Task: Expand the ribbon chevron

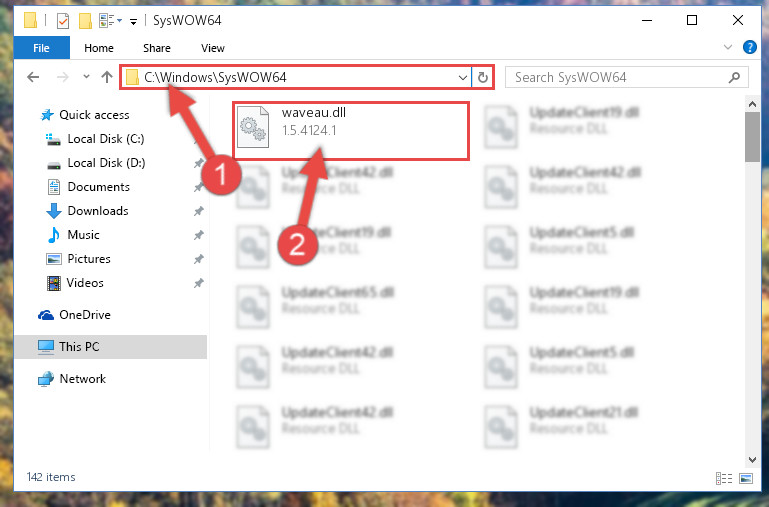Action: click(728, 47)
